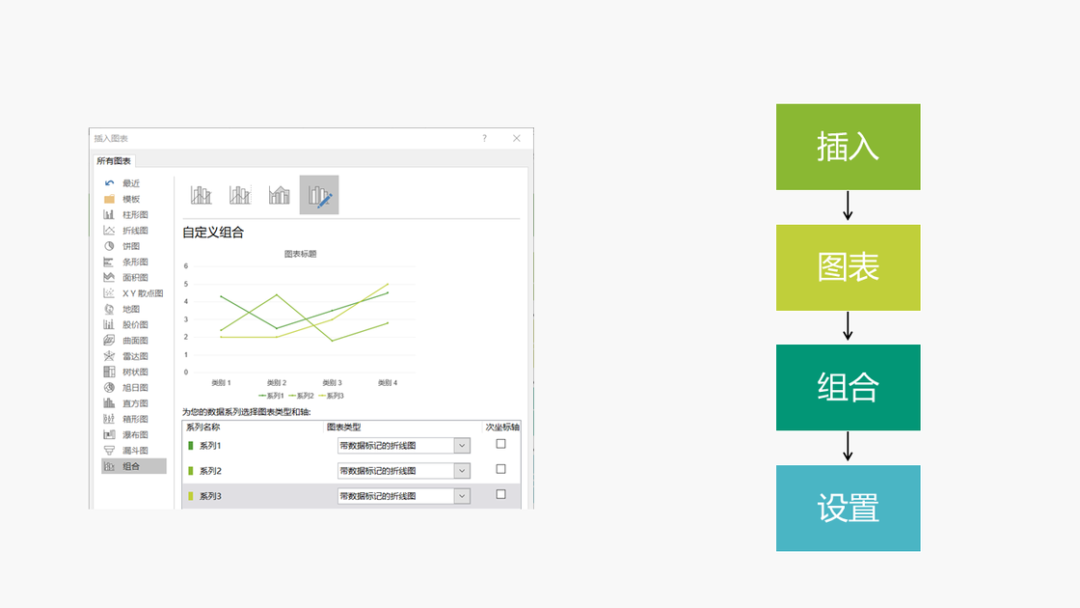Pick clustered column-line on secondary axis subtype

click(x=240, y=195)
